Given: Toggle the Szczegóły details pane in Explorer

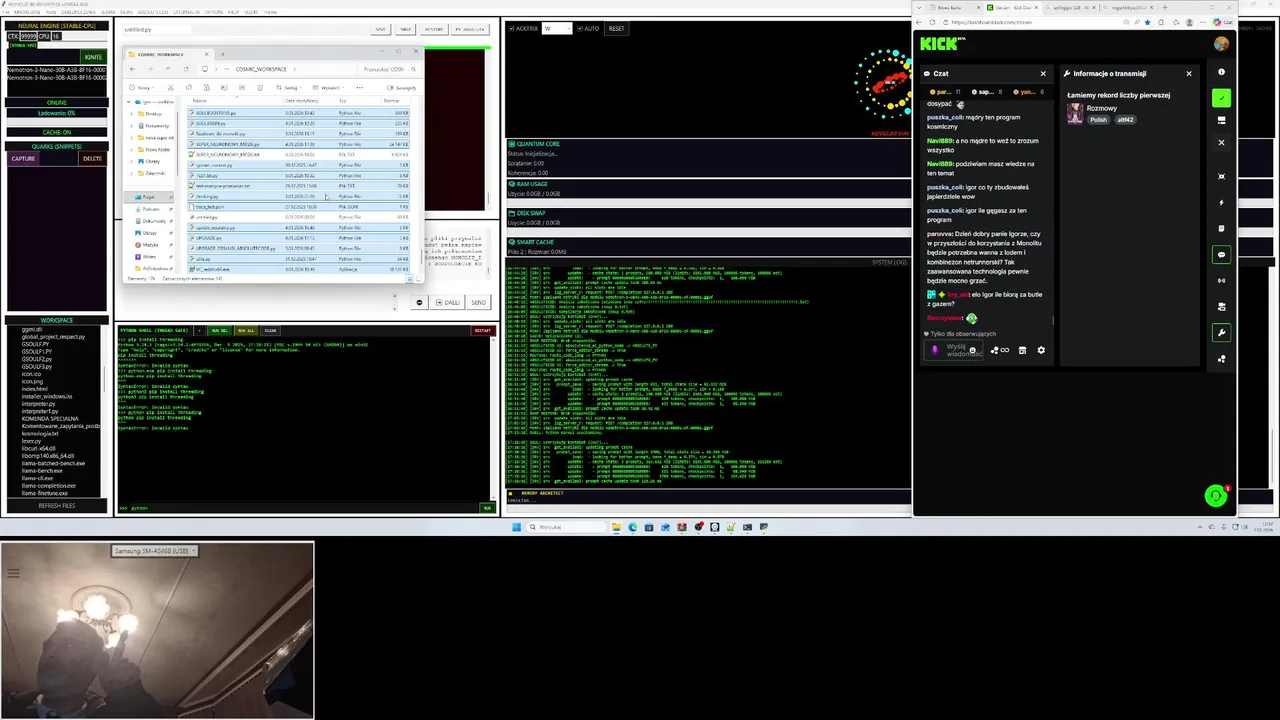Looking at the screenshot, I should (401, 88).
